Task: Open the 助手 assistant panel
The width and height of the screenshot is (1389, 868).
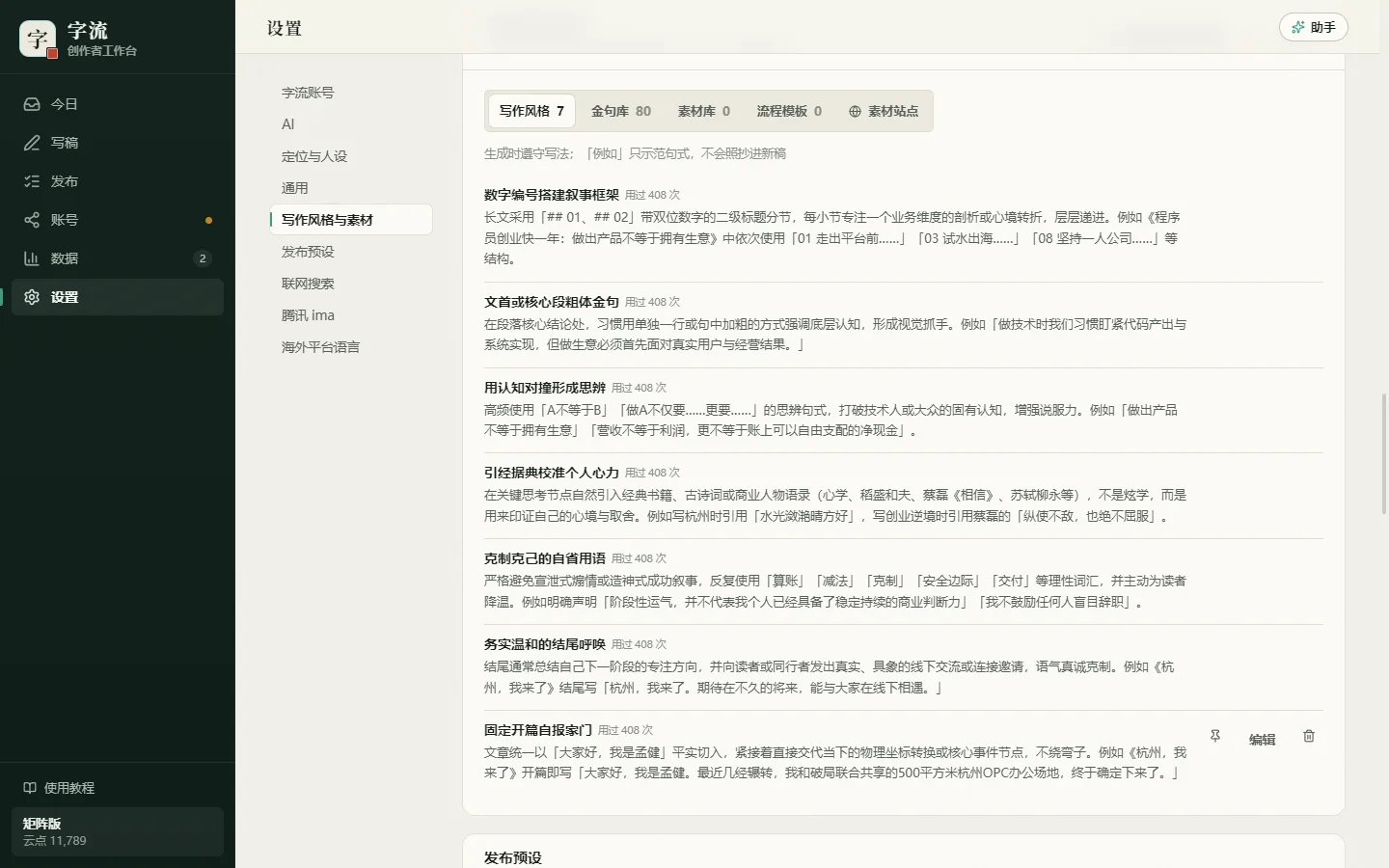Action: pyautogui.click(x=1314, y=27)
